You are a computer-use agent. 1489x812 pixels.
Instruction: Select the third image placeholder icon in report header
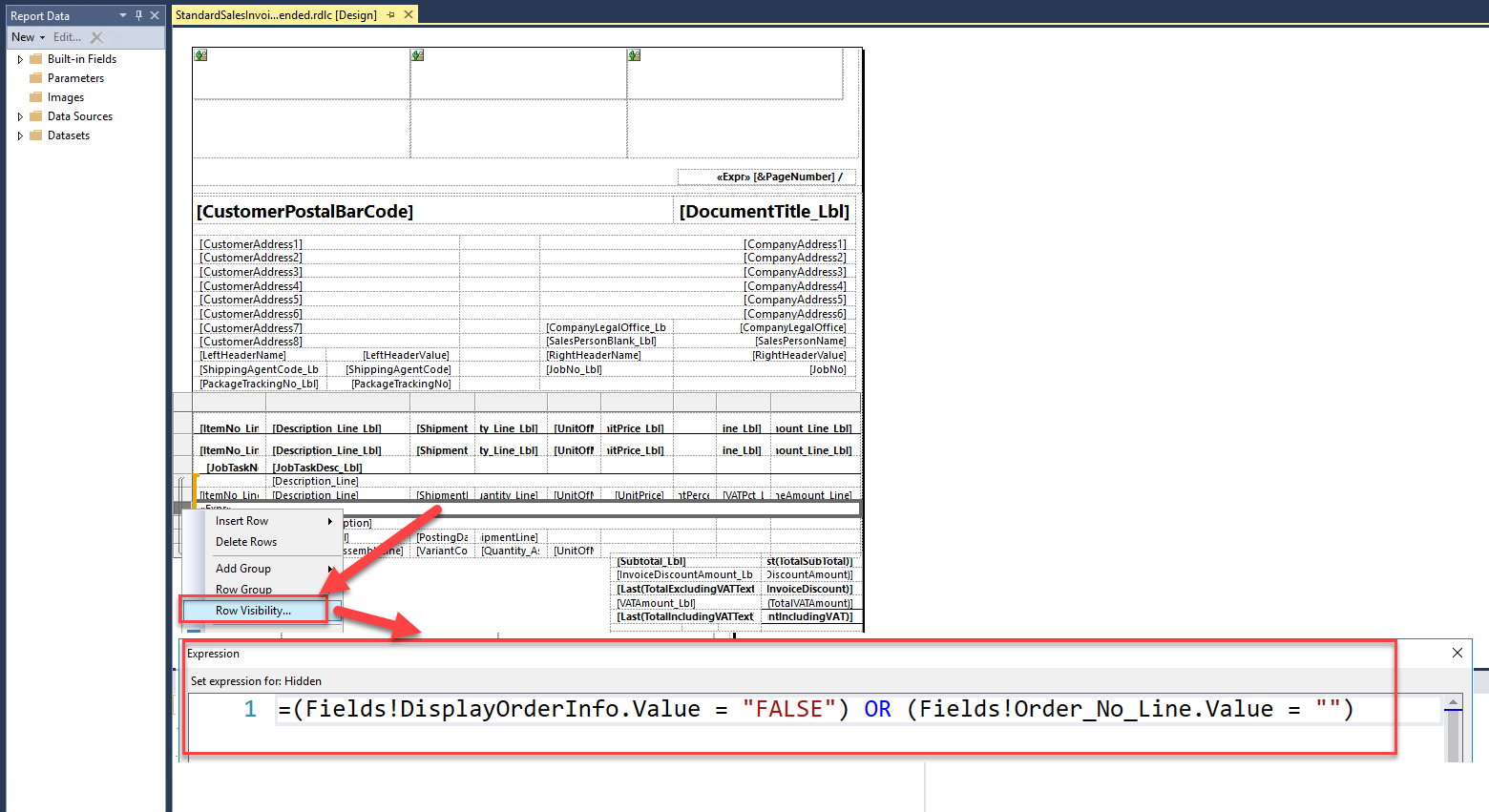point(634,55)
